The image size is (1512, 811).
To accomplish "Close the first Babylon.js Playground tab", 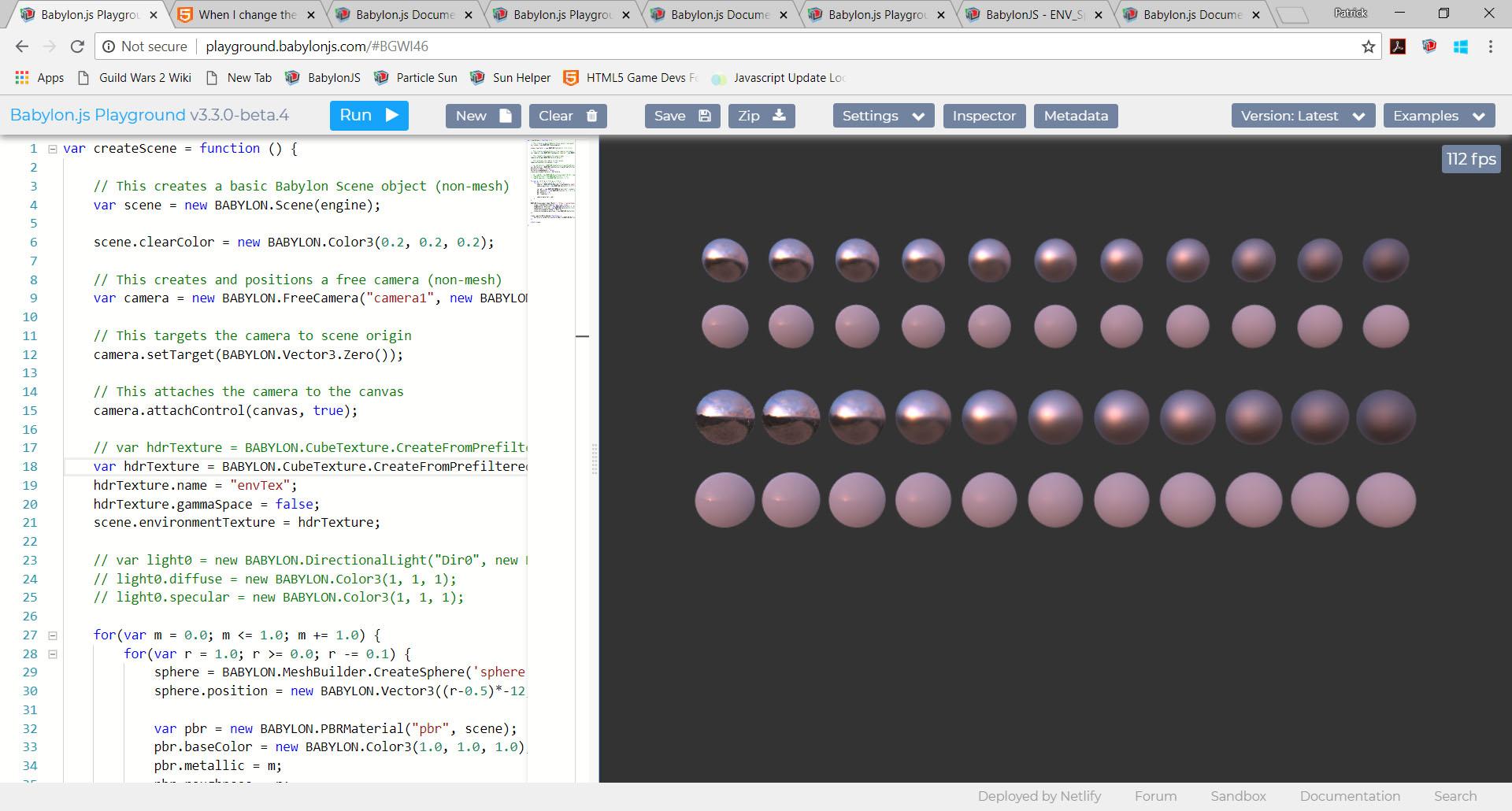I will pos(153,15).
